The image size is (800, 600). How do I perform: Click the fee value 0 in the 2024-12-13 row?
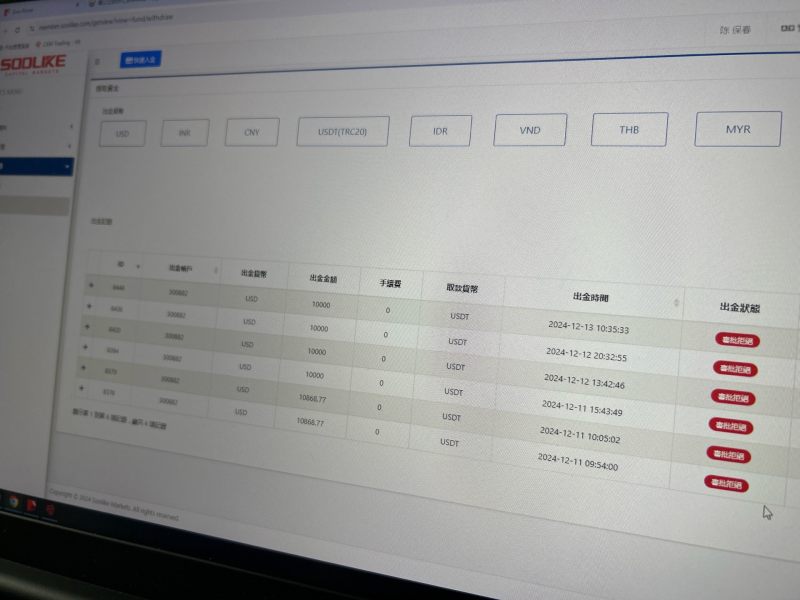(x=388, y=310)
